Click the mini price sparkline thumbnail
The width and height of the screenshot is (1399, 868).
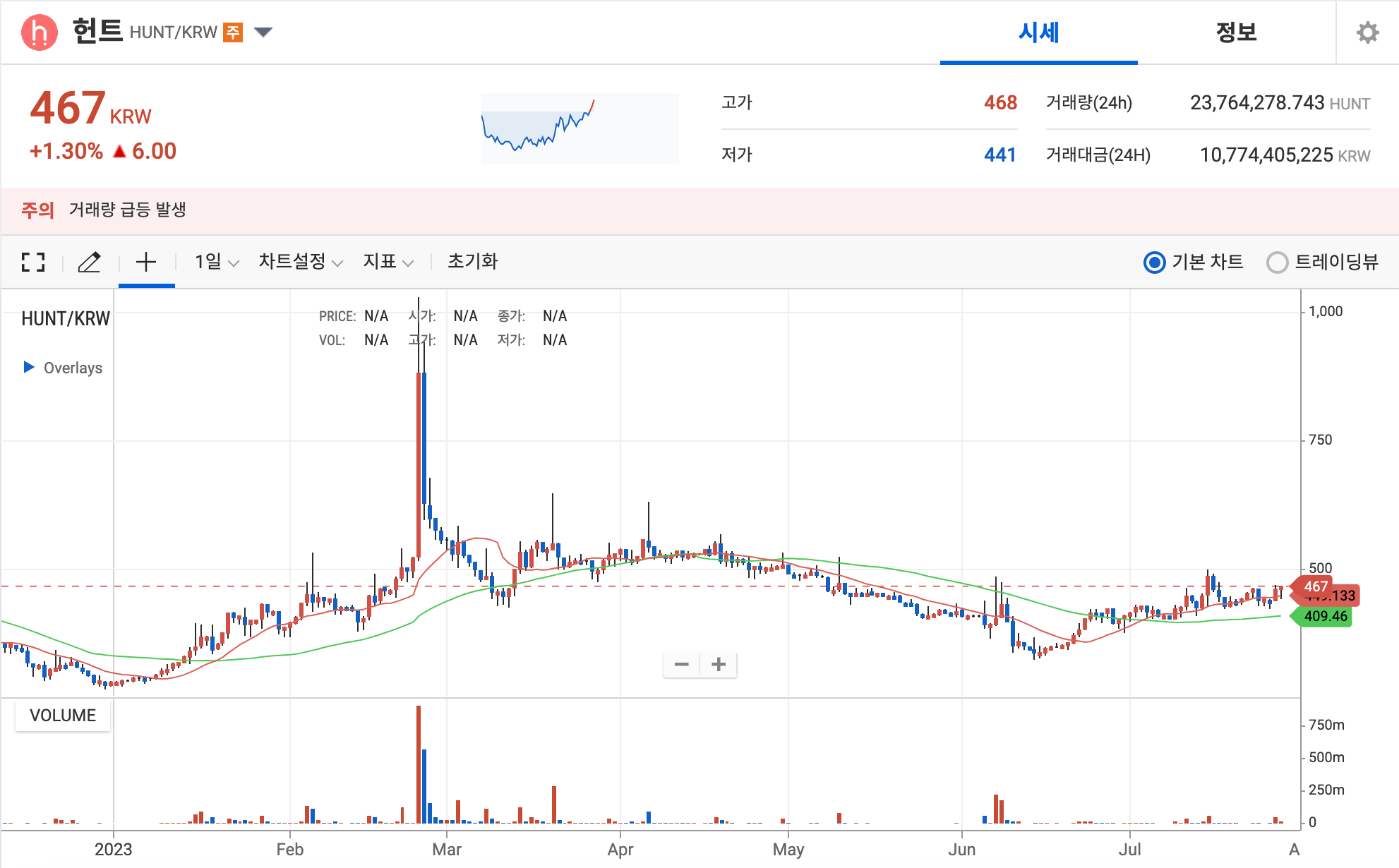click(x=580, y=128)
